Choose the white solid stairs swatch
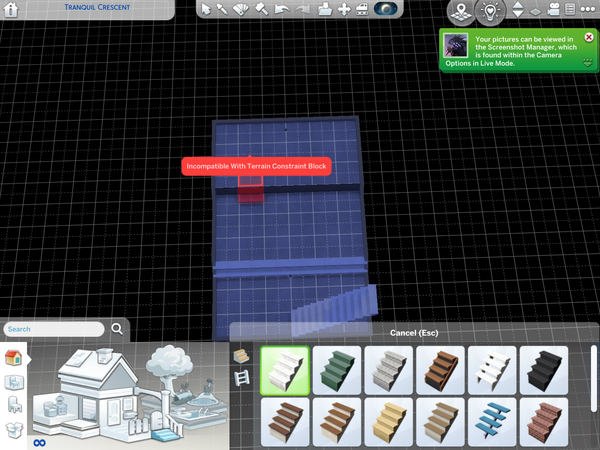Image resolution: width=600 pixels, height=450 pixels. (285, 370)
